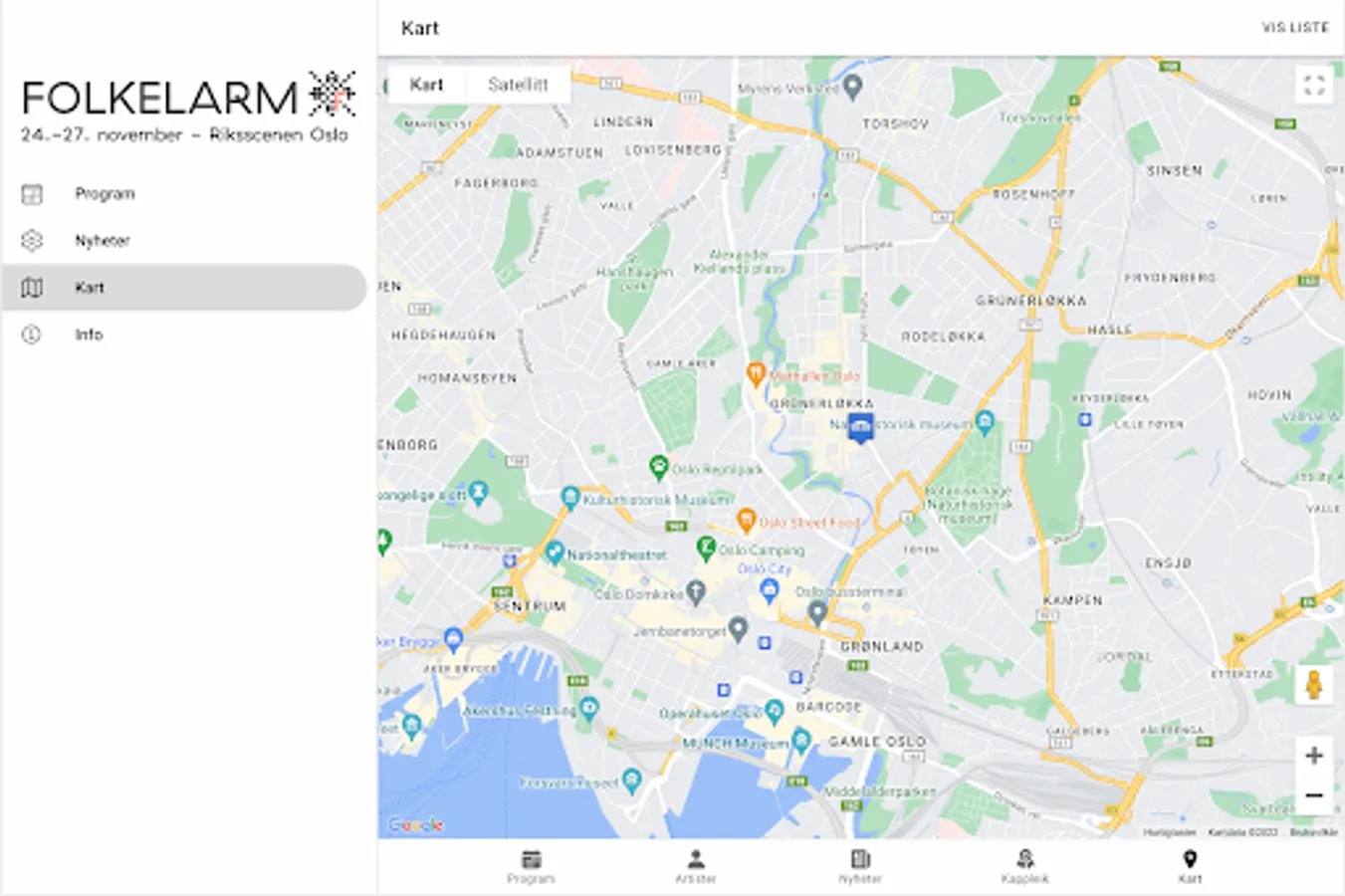
Task: Switch map to Satellitt view
Action: (518, 85)
